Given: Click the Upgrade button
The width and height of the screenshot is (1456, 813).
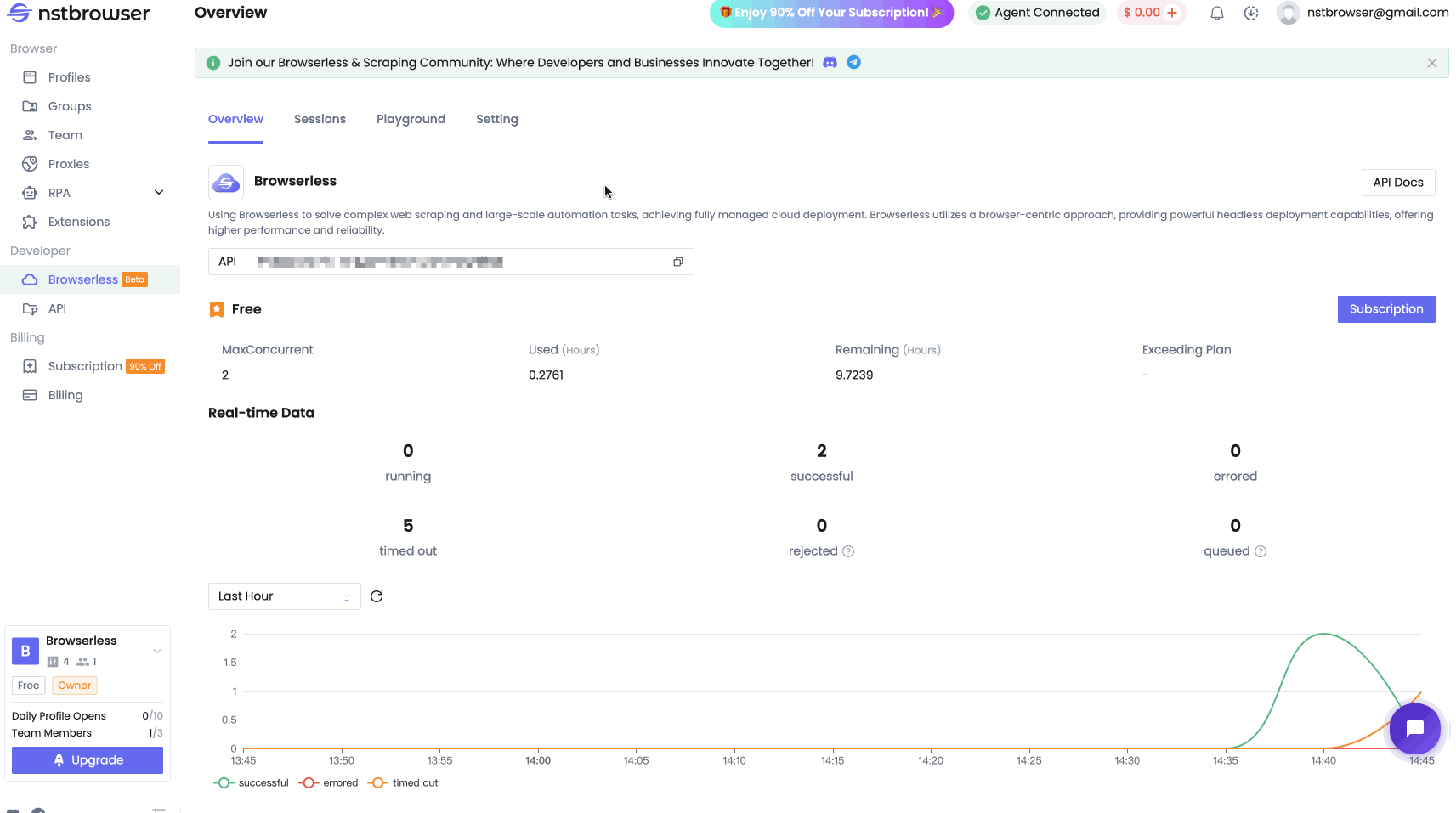Looking at the screenshot, I should pos(88,760).
